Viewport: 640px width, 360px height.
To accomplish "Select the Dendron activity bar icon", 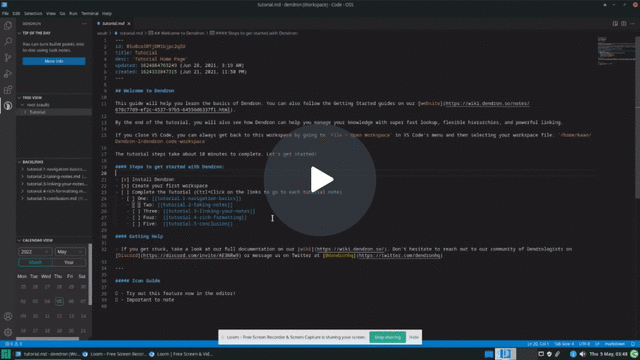I will click(x=8, y=106).
